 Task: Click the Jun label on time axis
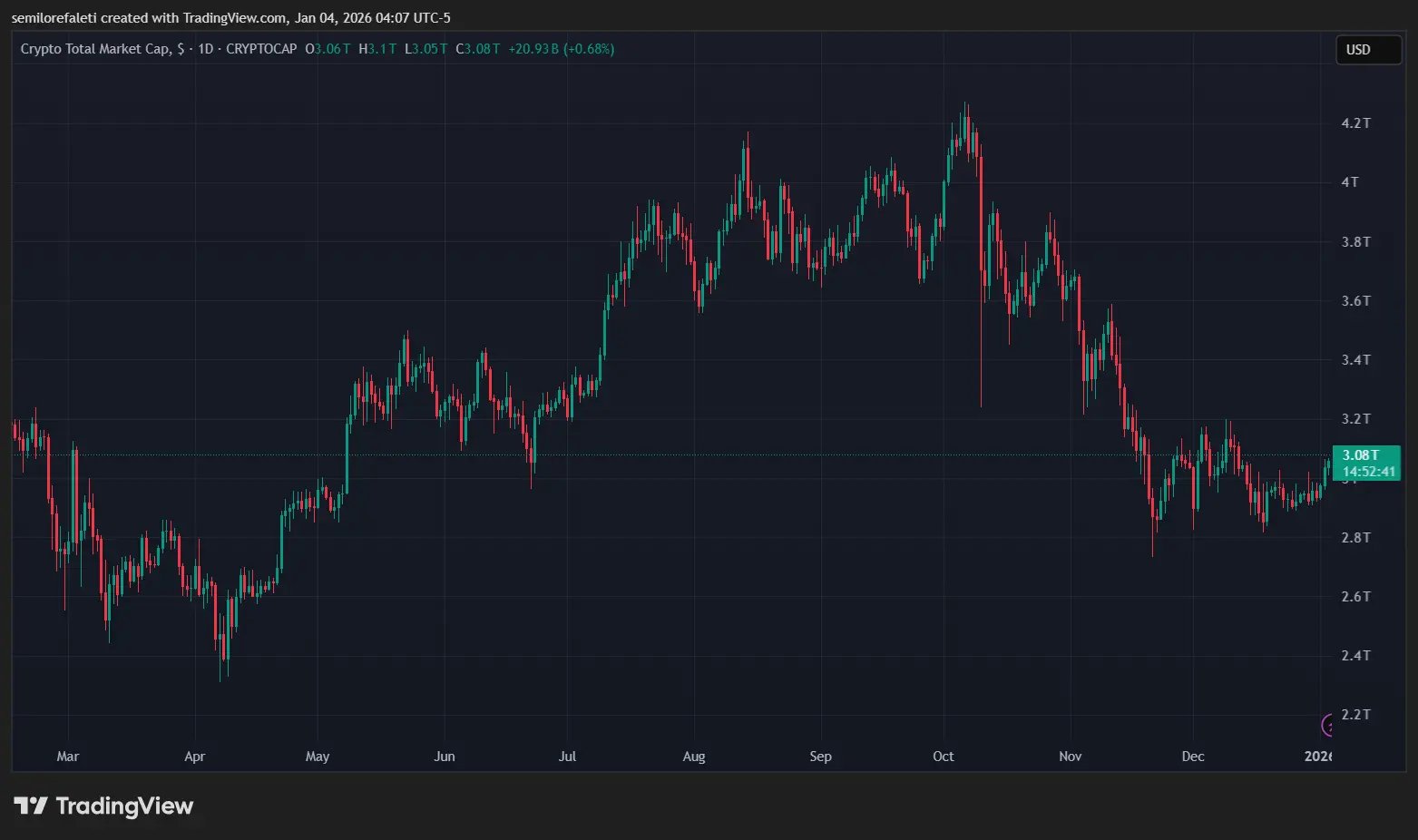coord(445,757)
